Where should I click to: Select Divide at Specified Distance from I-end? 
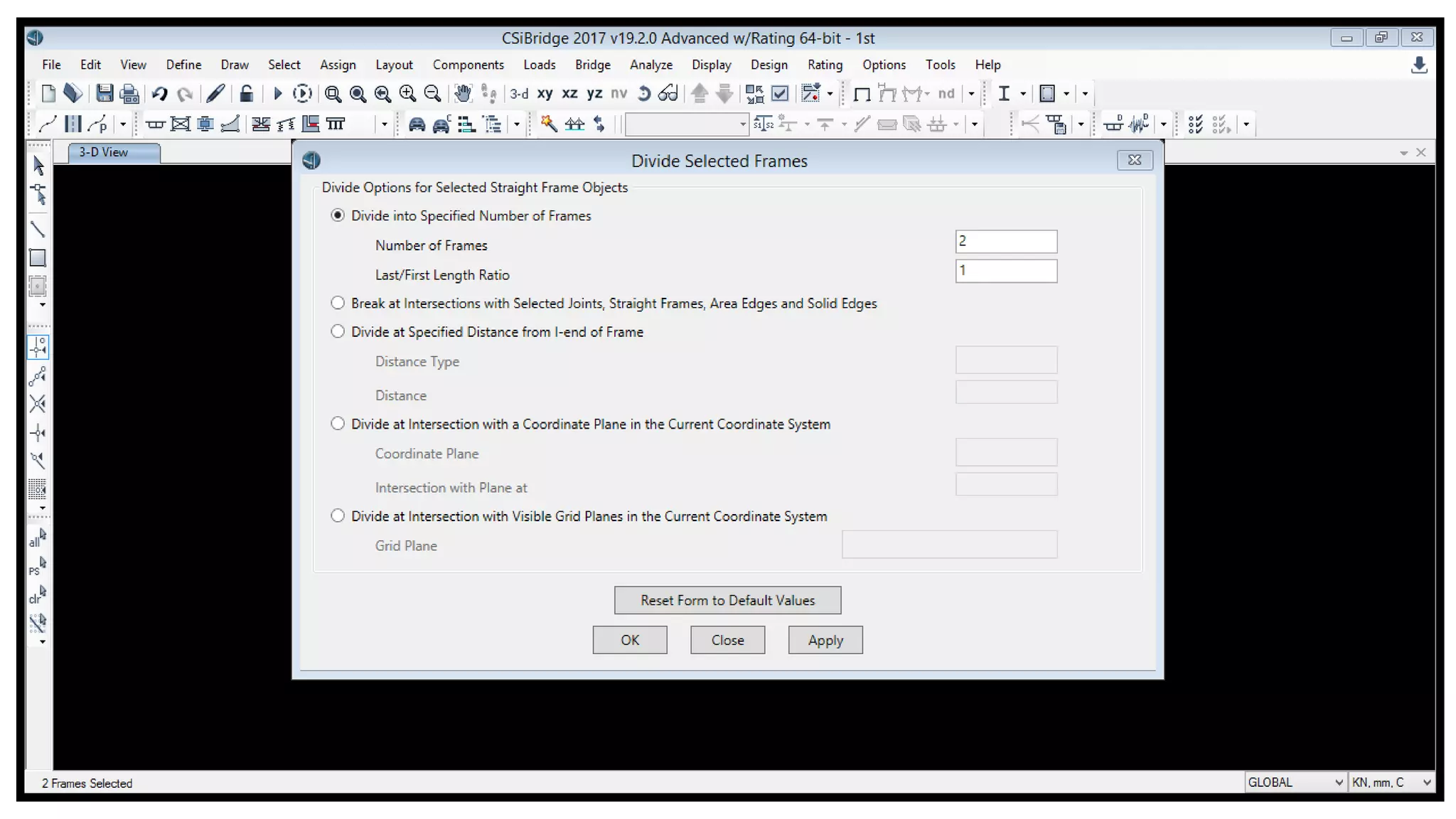point(338,331)
